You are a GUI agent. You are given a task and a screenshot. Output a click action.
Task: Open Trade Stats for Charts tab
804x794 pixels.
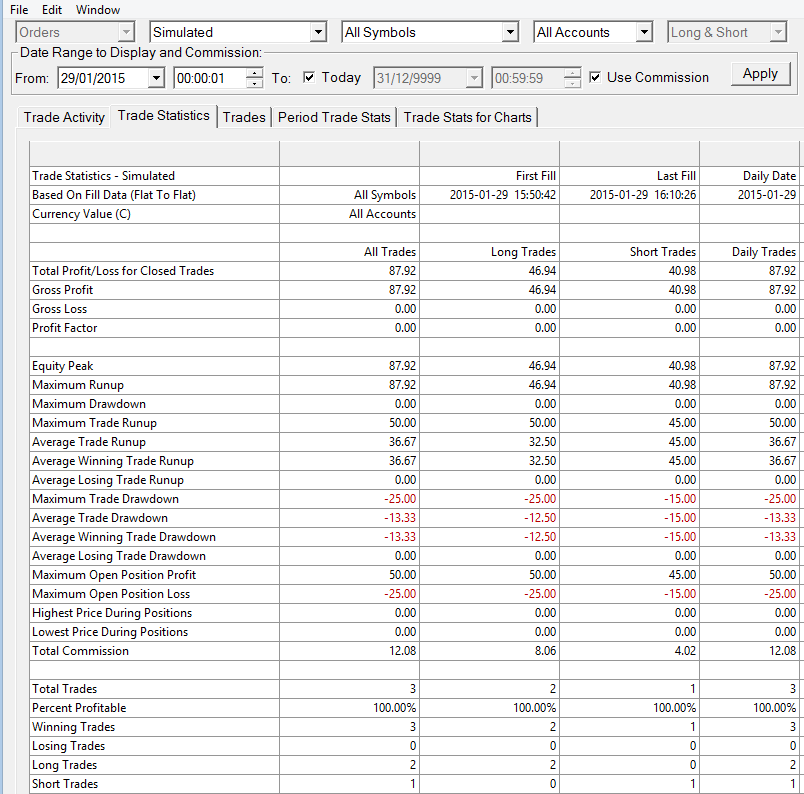(468, 117)
